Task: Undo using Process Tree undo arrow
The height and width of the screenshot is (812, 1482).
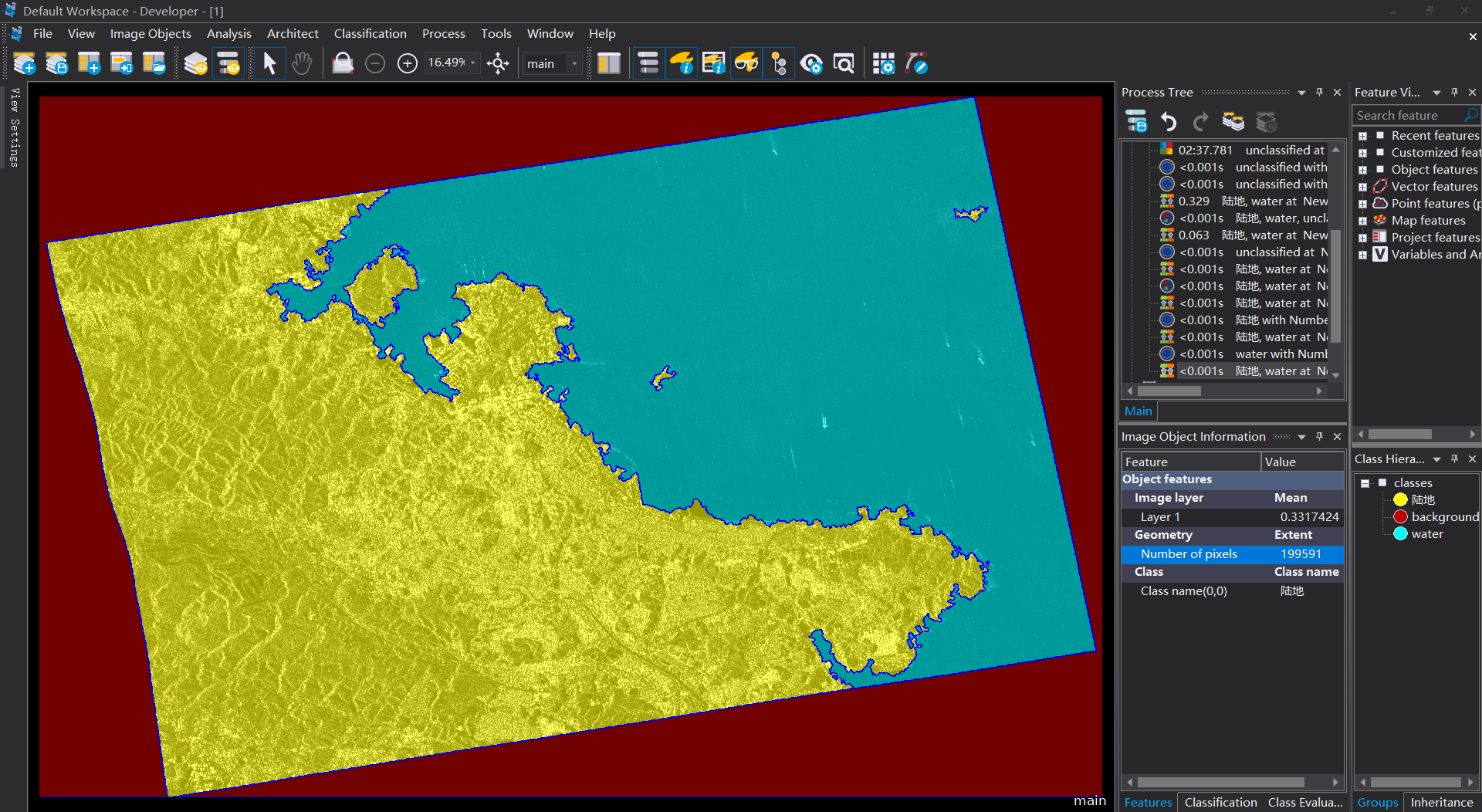Action: point(1169,122)
